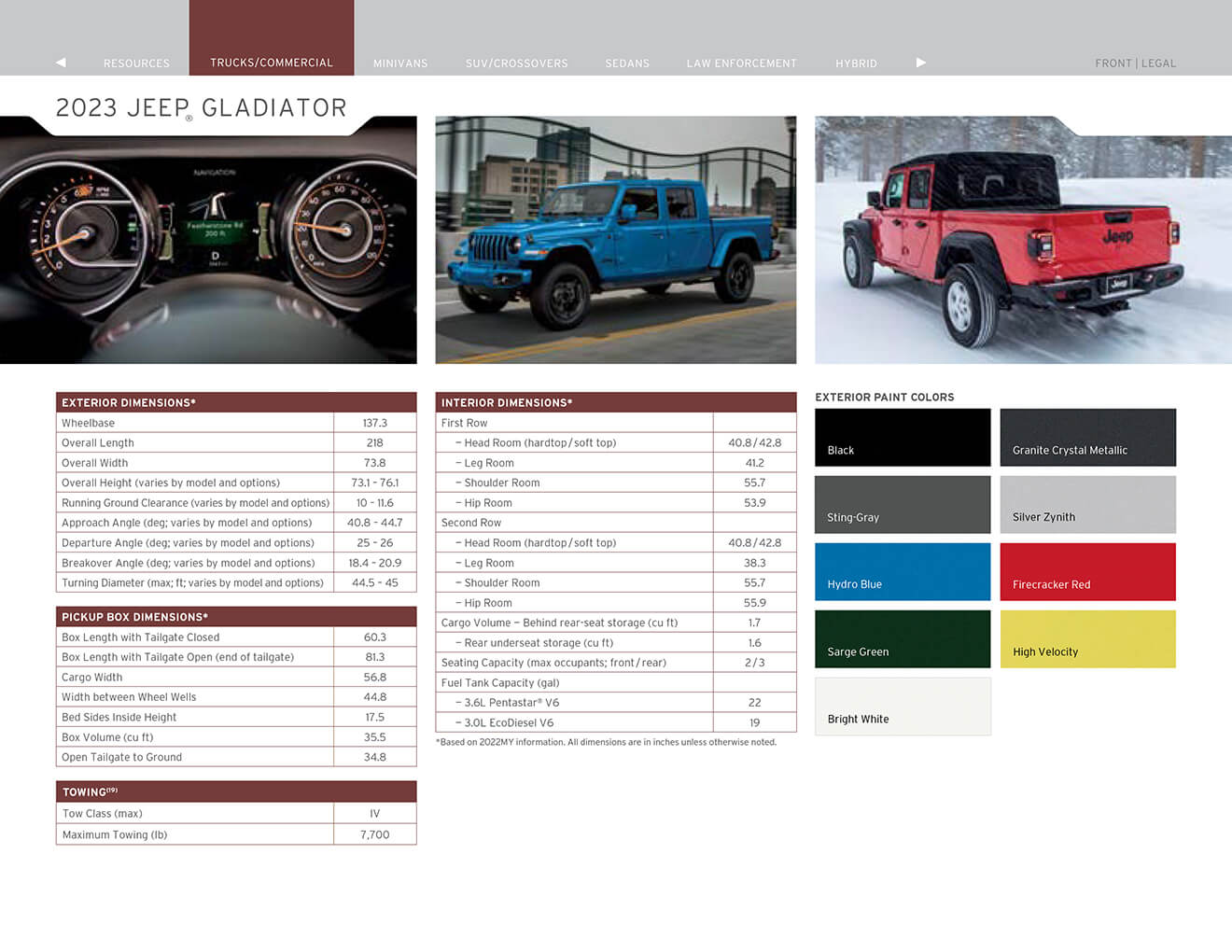Open the red Gladiator snow photo

coord(1023,240)
